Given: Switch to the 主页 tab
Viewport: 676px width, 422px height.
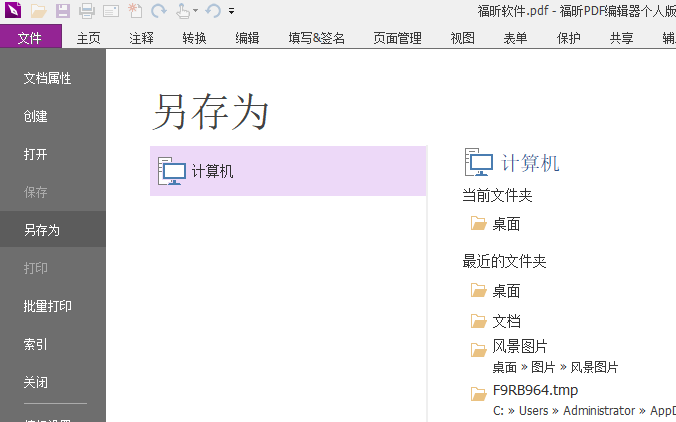Looking at the screenshot, I should pyautogui.click(x=88, y=38).
